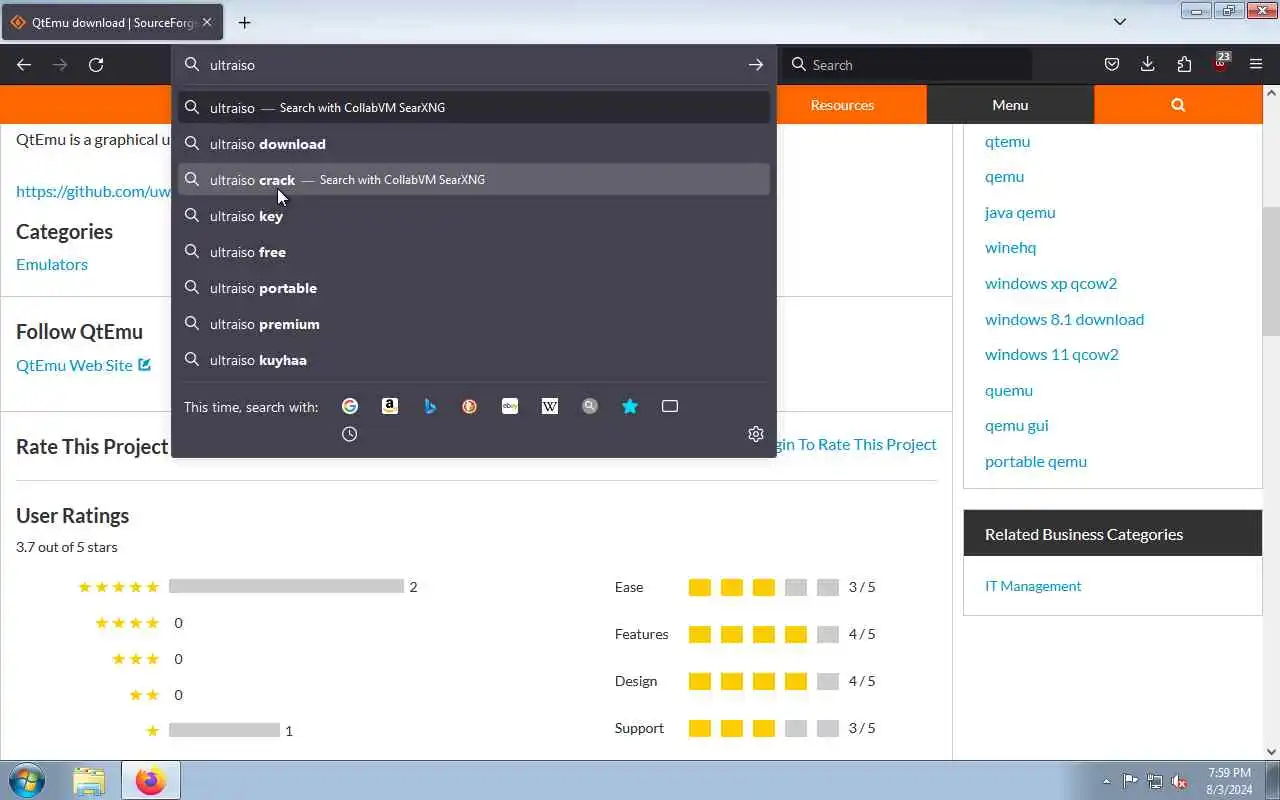Click the five-star rating bar showing 2
This screenshot has width=1280, height=800.
click(286, 586)
